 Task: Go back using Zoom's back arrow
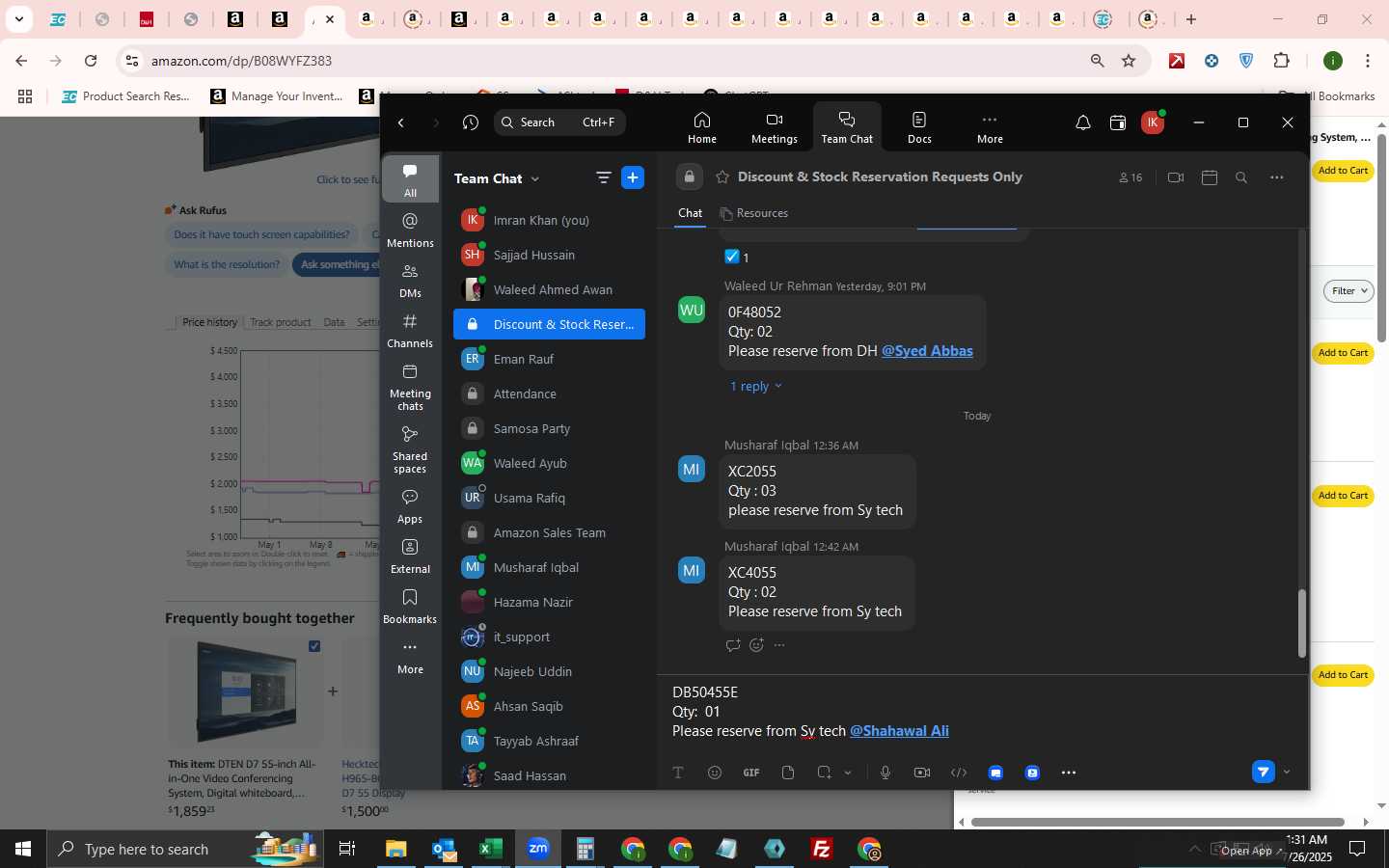click(401, 122)
